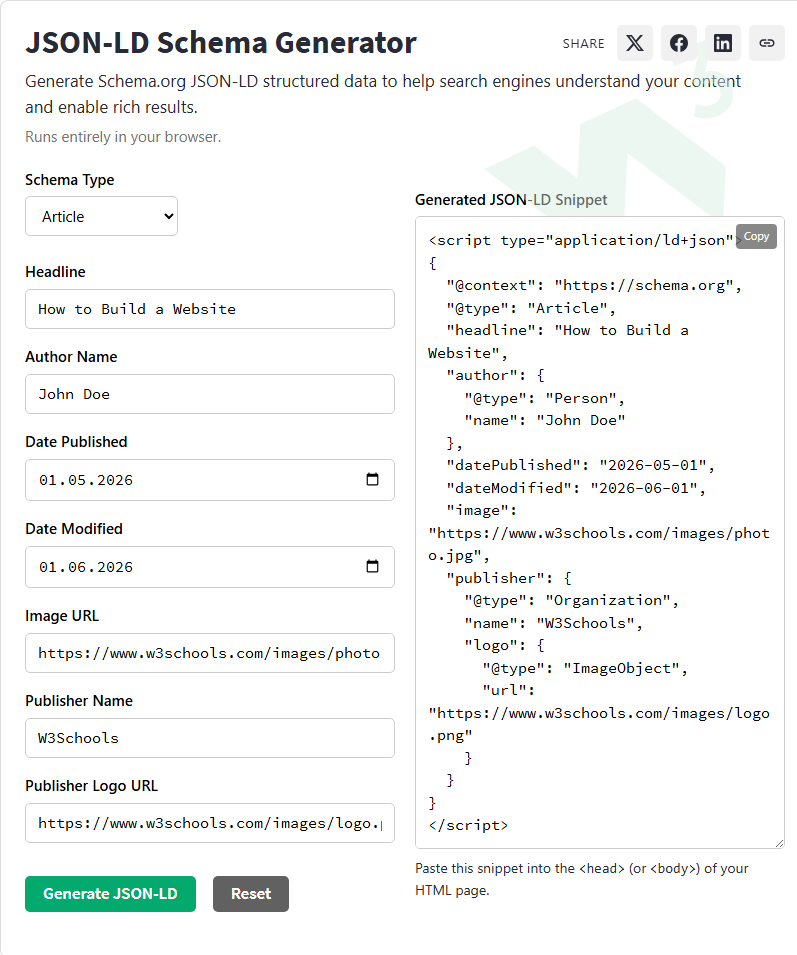Grab the snippet textarea resize handle

pyautogui.click(x=779, y=843)
